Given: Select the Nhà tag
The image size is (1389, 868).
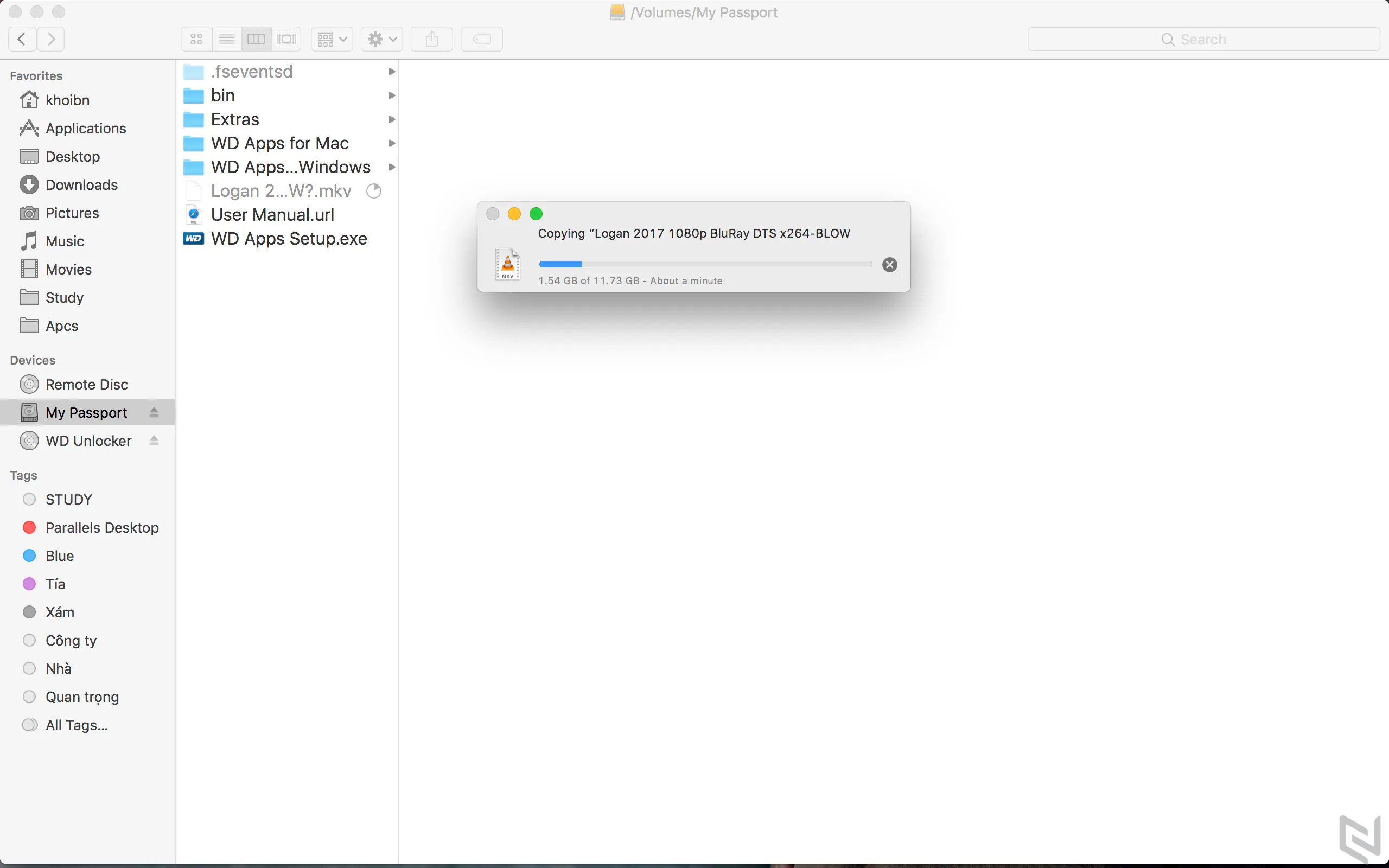Looking at the screenshot, I should pos(87,668).
